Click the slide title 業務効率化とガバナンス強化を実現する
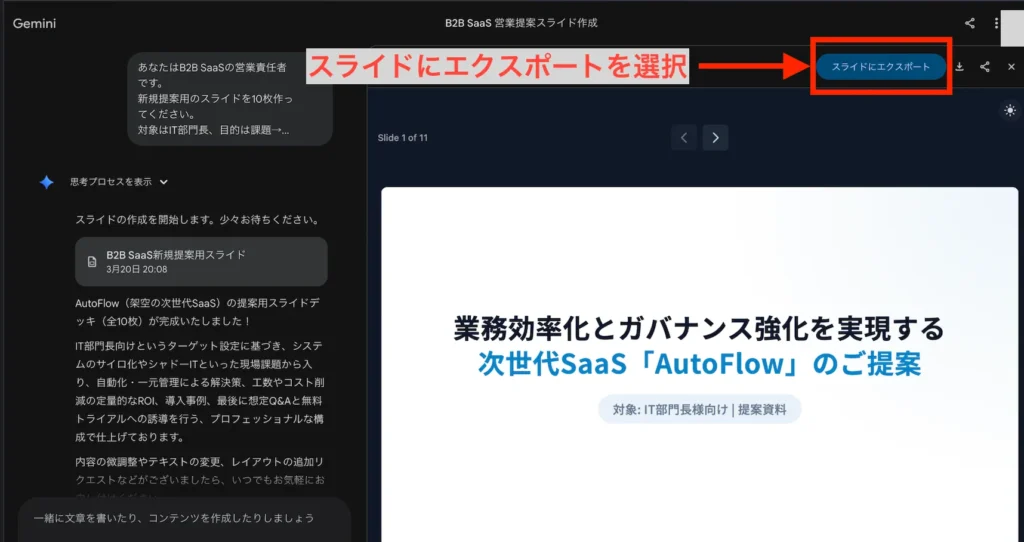This screenshot has width=1024, height=542. point(698,328)
